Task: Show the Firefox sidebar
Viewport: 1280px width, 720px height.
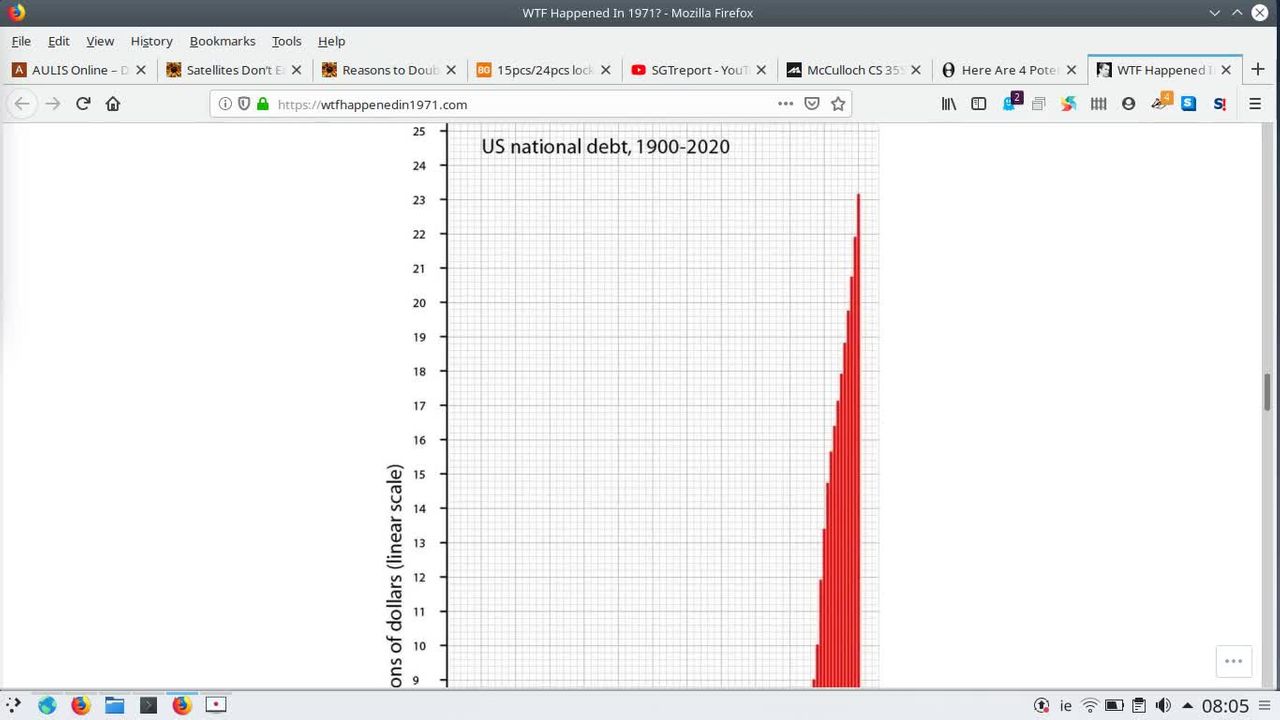Action: pyautogui.click(x=979, y=104)
